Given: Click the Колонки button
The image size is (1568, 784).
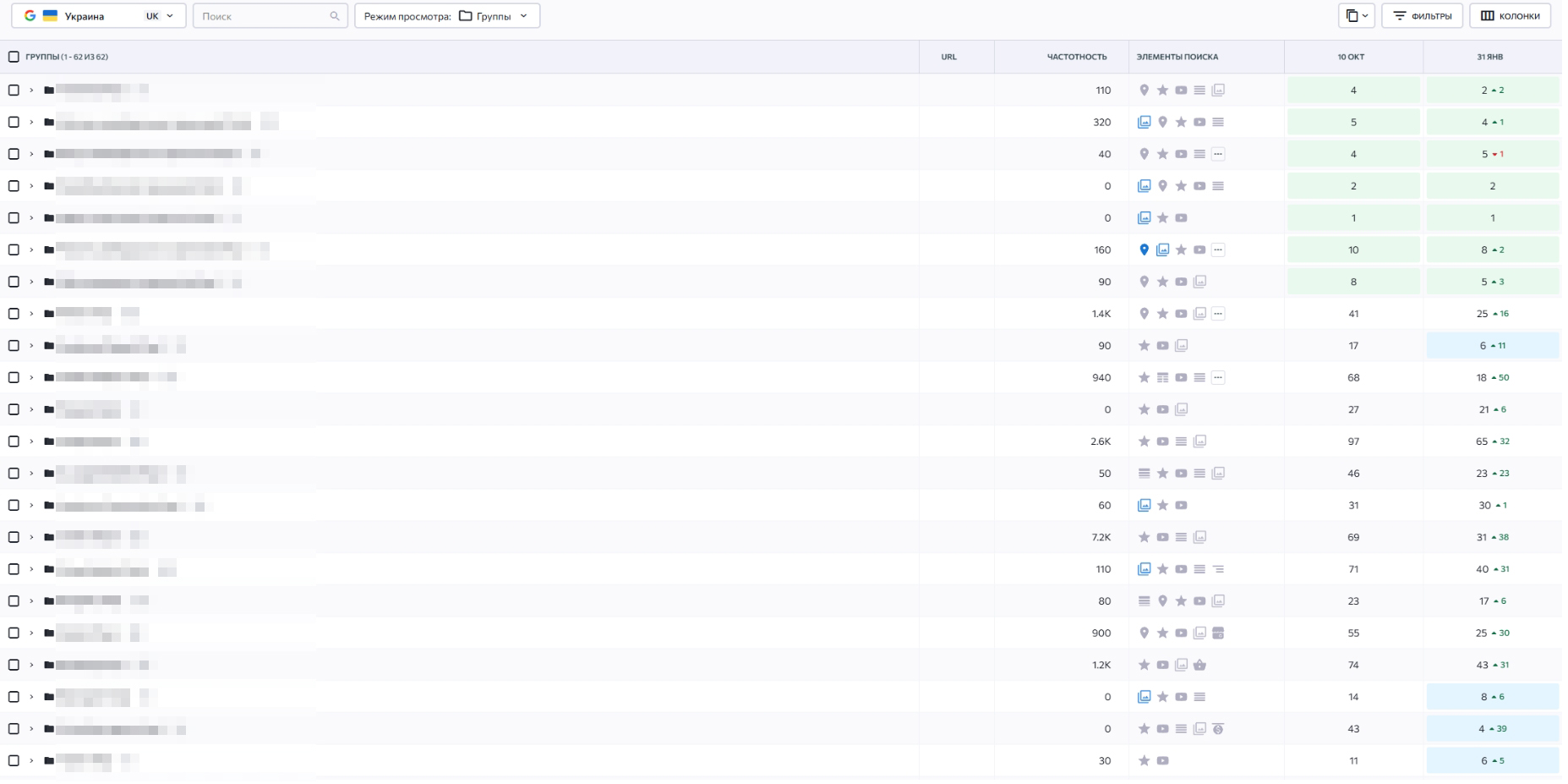Looking at the screenshot, I should tap(1510, 16).
